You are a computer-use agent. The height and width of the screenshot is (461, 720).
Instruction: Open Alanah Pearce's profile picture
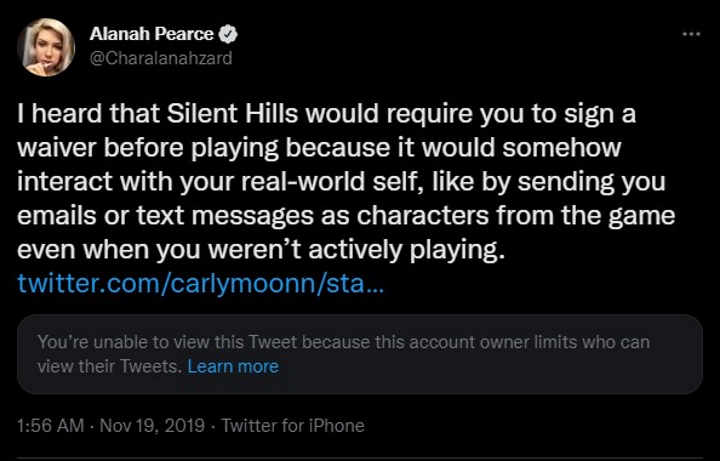pyautogui.click(x=46, y=46)
